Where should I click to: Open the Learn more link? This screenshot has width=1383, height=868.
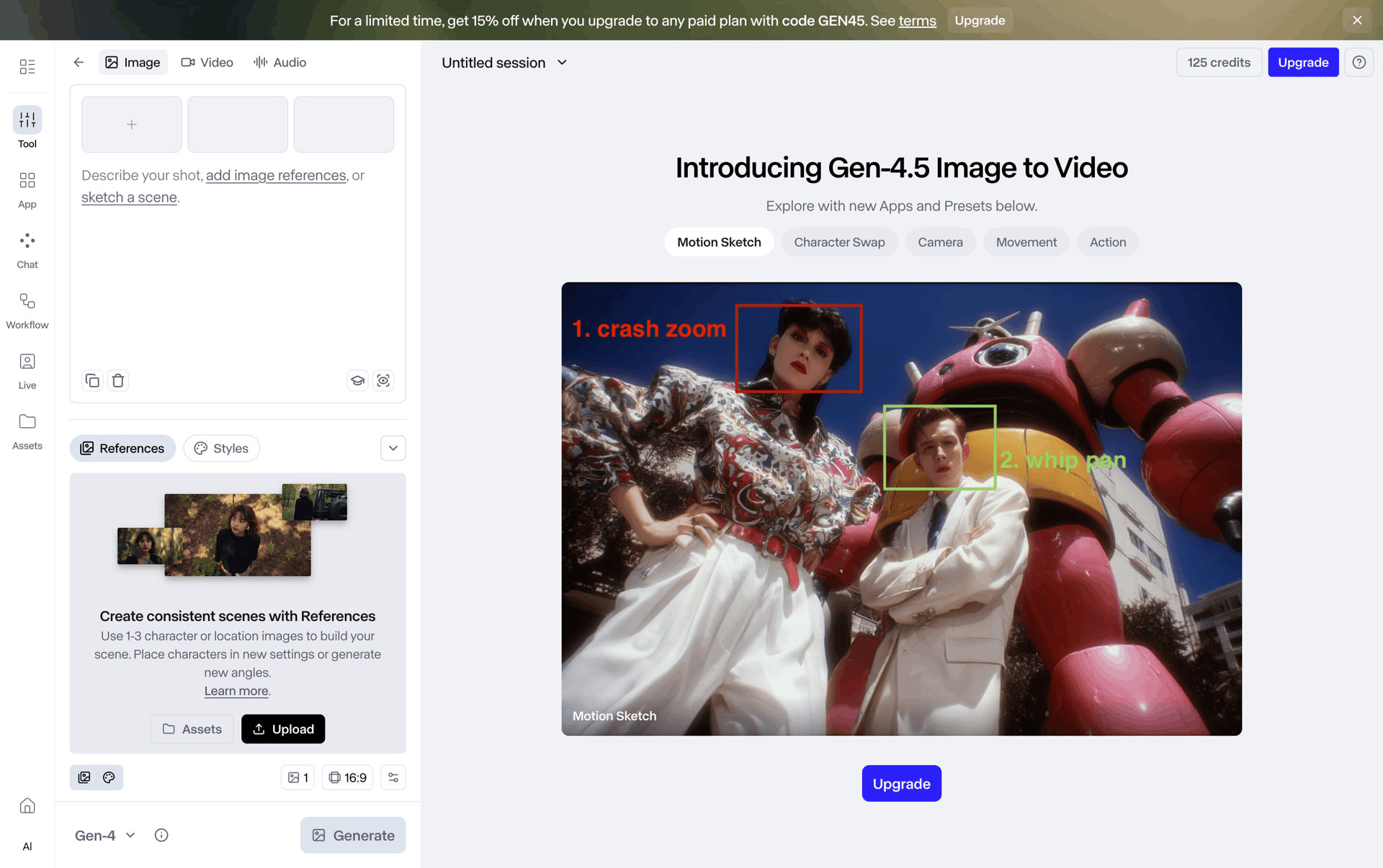[236, 691]
